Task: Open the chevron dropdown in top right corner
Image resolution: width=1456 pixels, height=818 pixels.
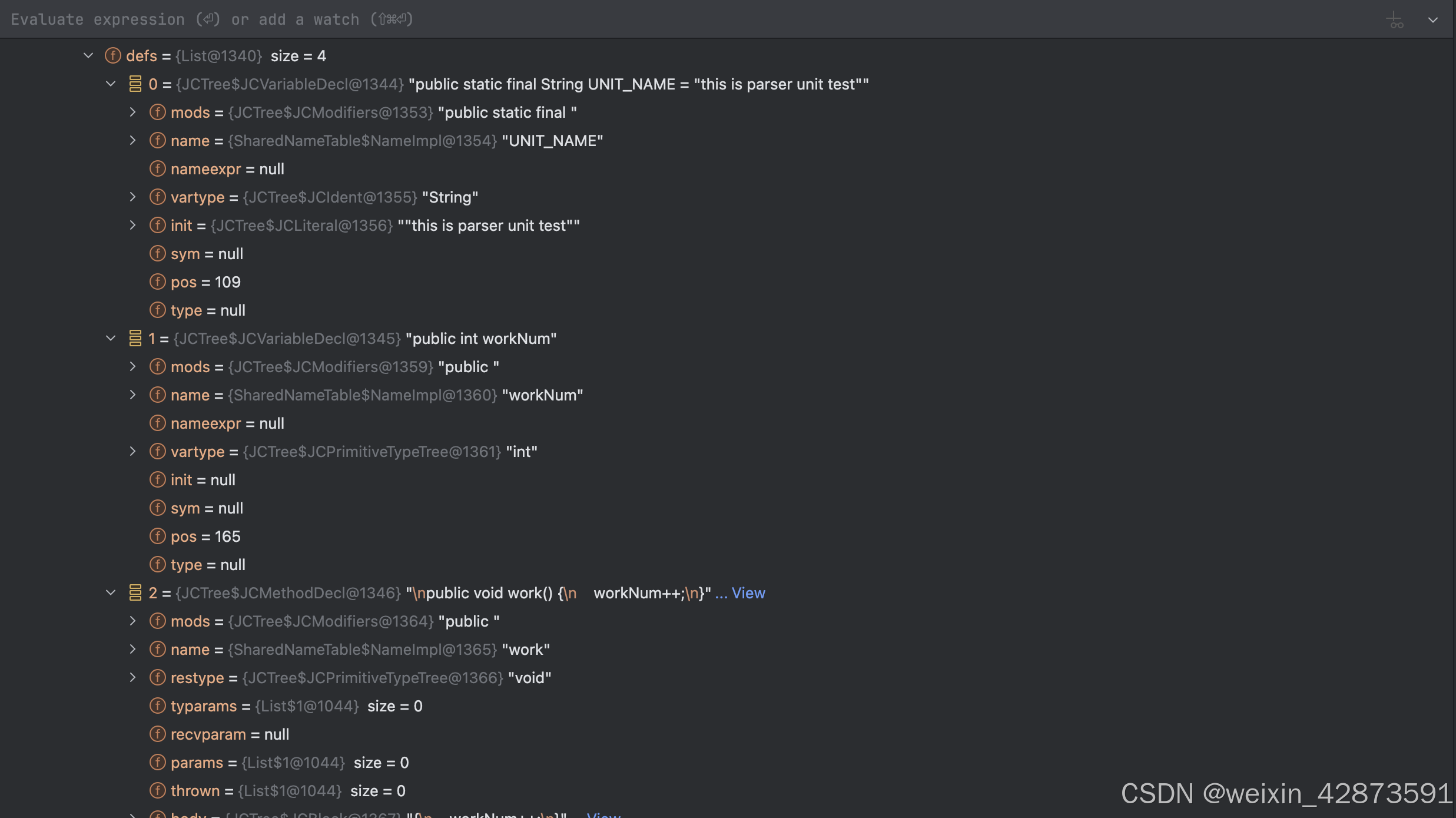Action: point(1433,19)
